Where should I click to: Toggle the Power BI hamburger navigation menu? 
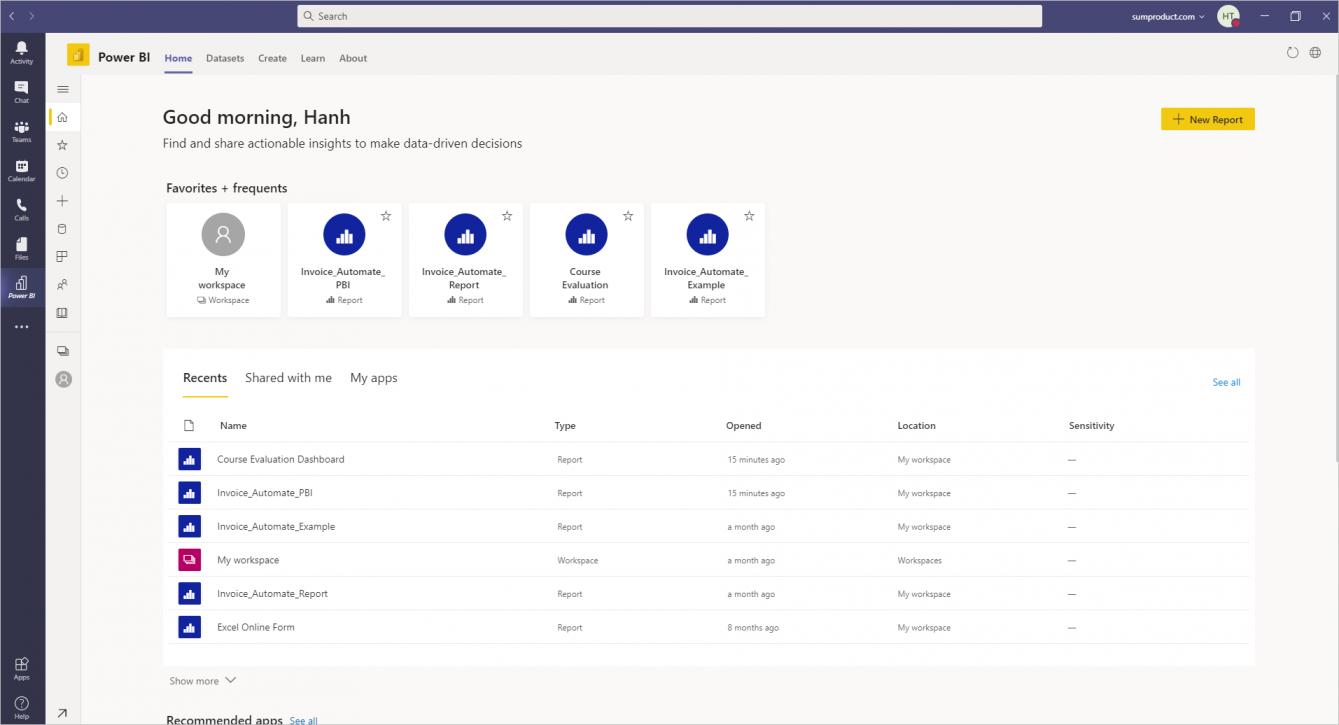click(63, 90)
